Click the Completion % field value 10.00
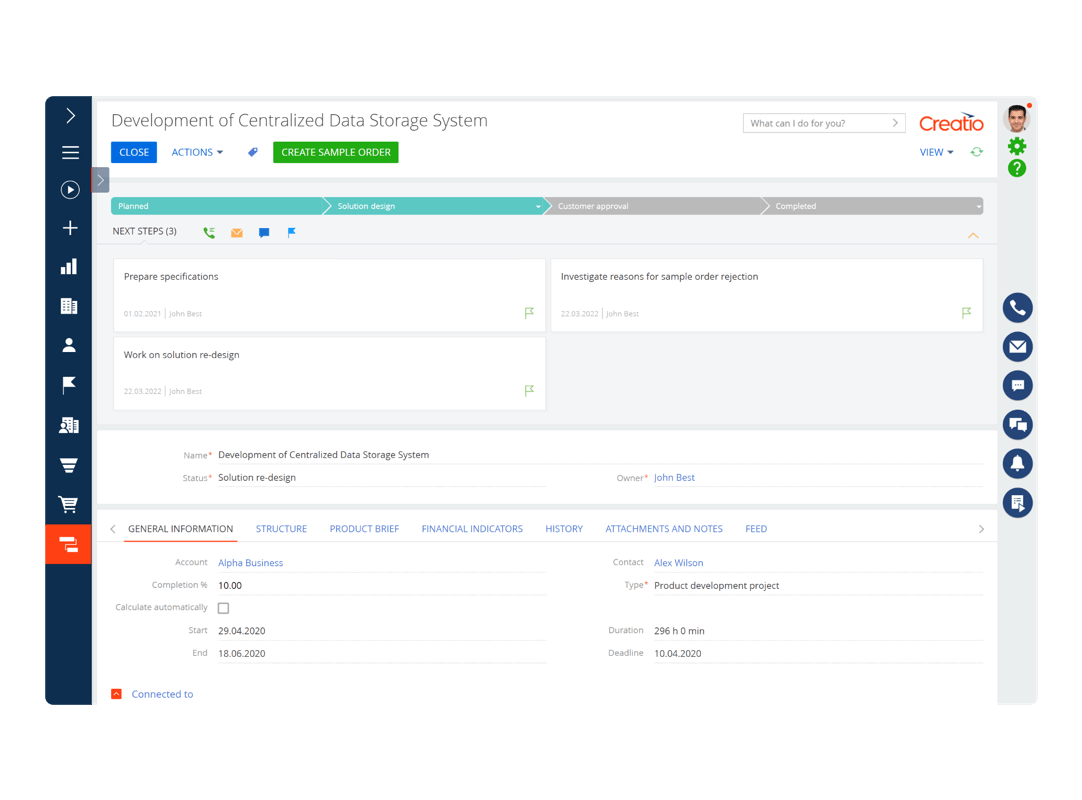Viewport: 1082px width, 800px height. 382,585
